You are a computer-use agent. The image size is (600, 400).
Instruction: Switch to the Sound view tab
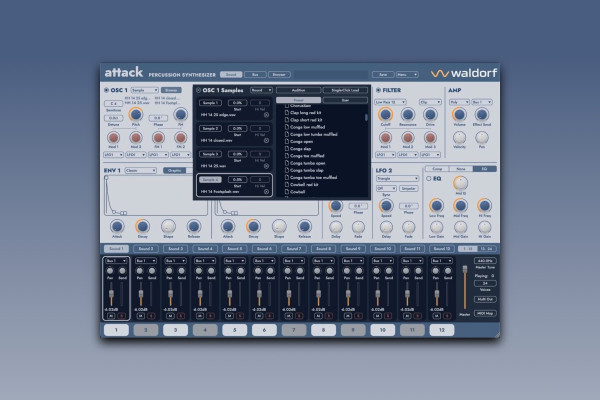[231, 75]
